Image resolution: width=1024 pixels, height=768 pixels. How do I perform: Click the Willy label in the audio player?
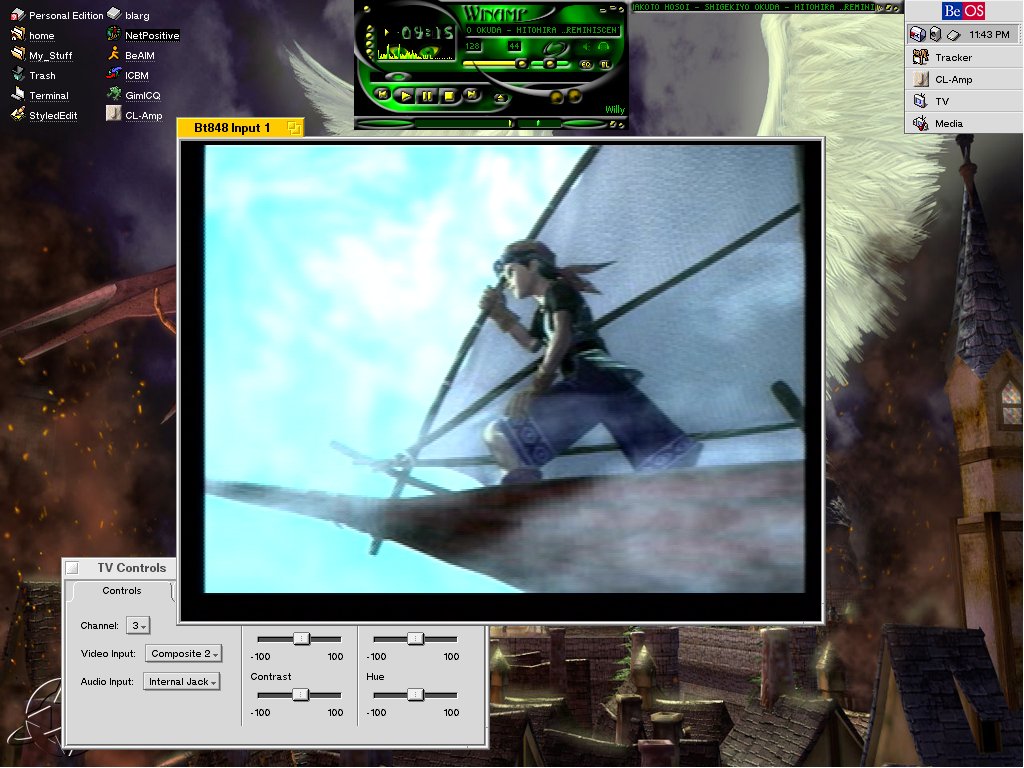pyautogui.click(x=615, y=110)
